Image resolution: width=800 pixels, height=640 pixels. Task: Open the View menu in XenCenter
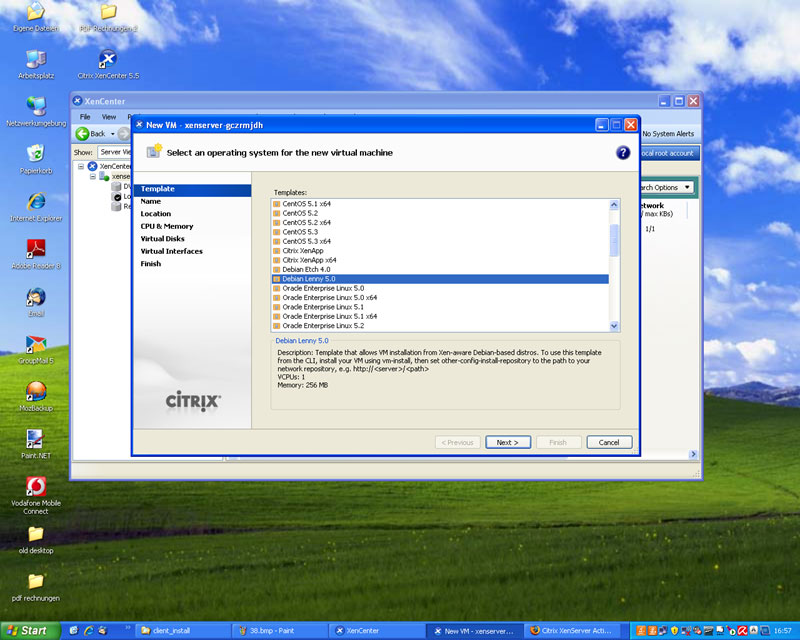[109, 117]
